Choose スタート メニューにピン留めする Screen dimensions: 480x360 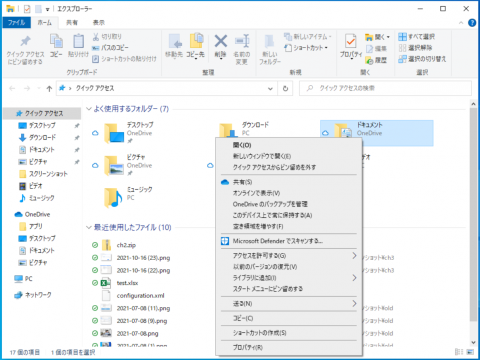(289, 289)
